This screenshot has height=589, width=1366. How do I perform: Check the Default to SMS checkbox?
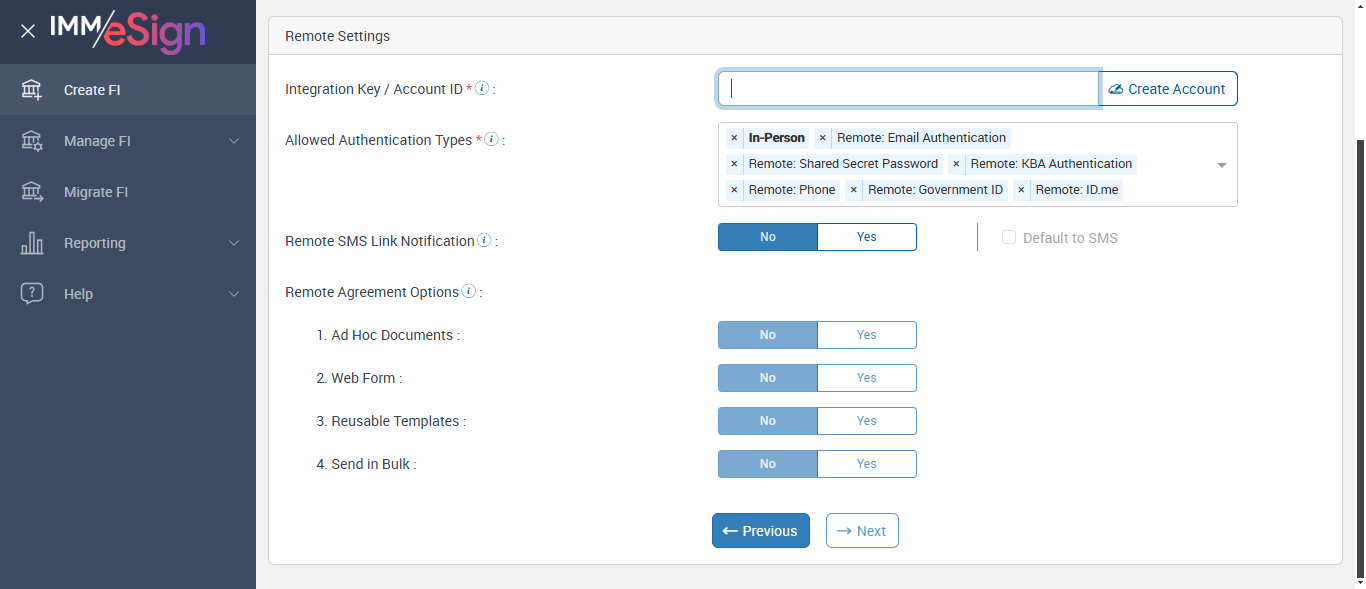tap(1009, 238)
